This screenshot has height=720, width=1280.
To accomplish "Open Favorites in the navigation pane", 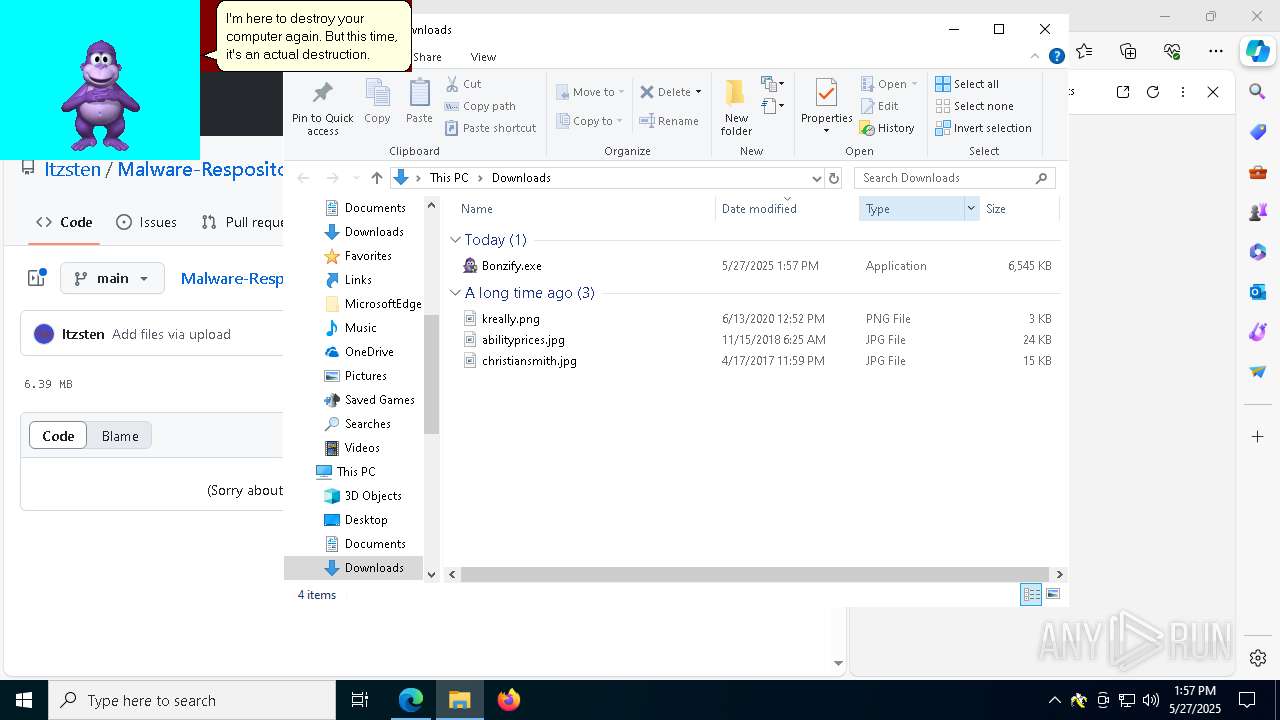I will pyautogui.click(x=368, y=256).
